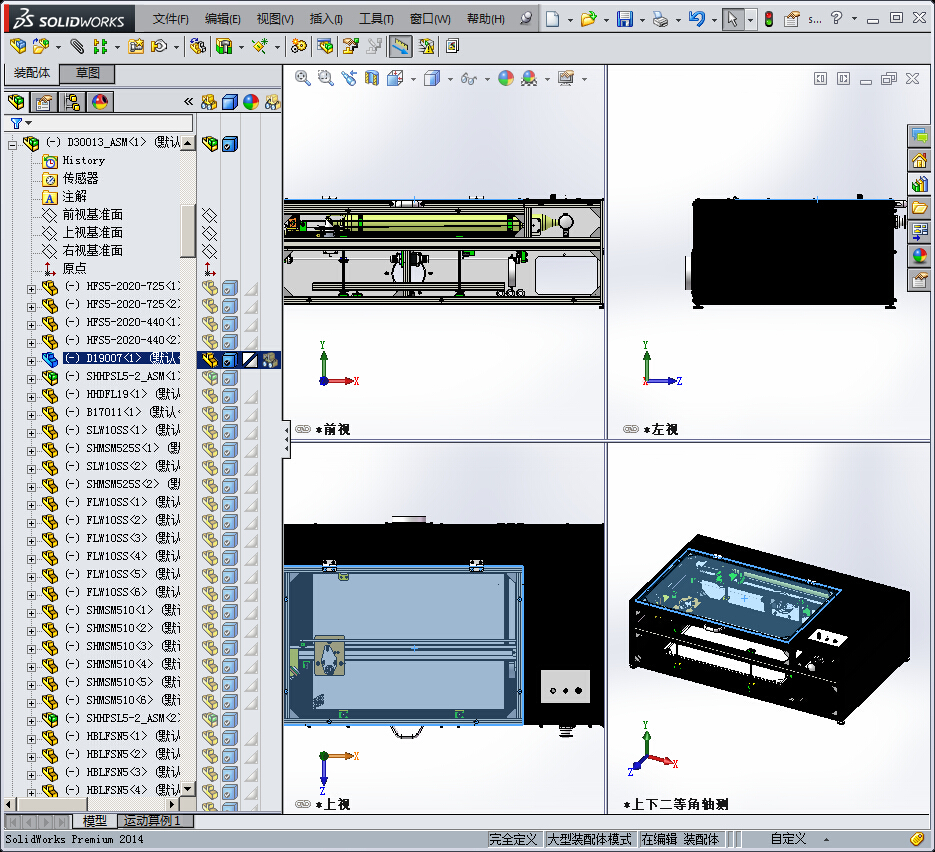
Task: Toggle transparency for the D19007<1> row
Action: (250, 360)
